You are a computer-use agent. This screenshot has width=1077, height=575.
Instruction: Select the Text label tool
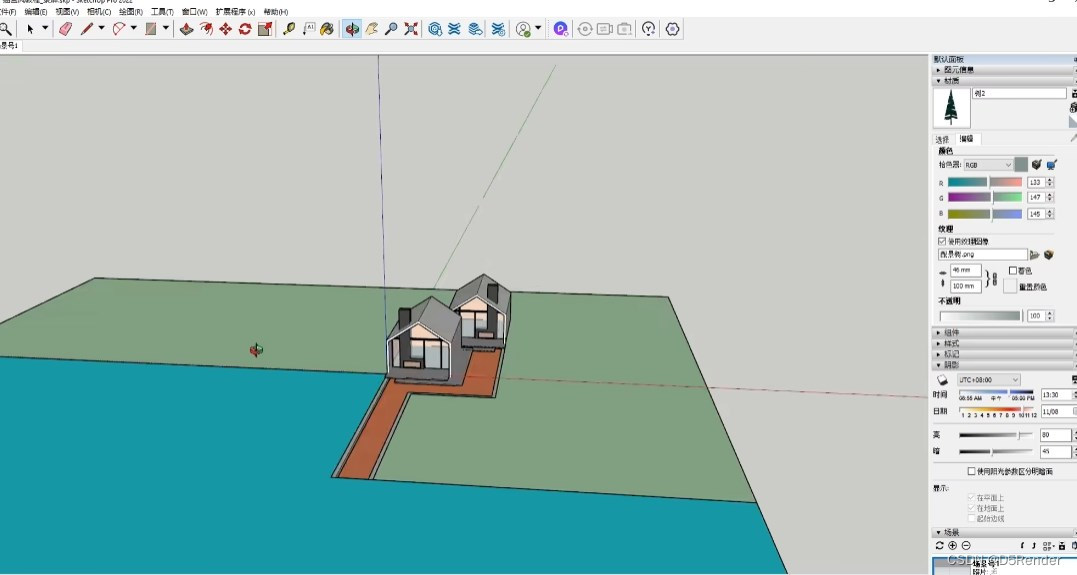308,29
